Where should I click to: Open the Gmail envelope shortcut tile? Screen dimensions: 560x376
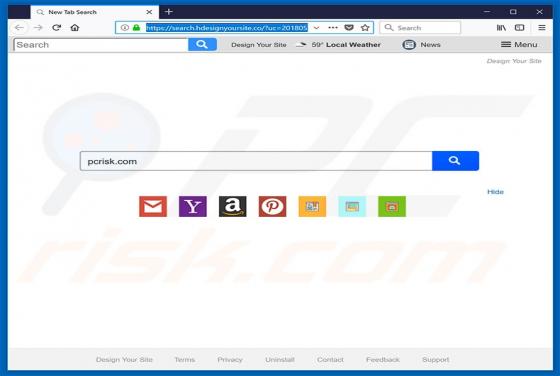pos(153,206)
